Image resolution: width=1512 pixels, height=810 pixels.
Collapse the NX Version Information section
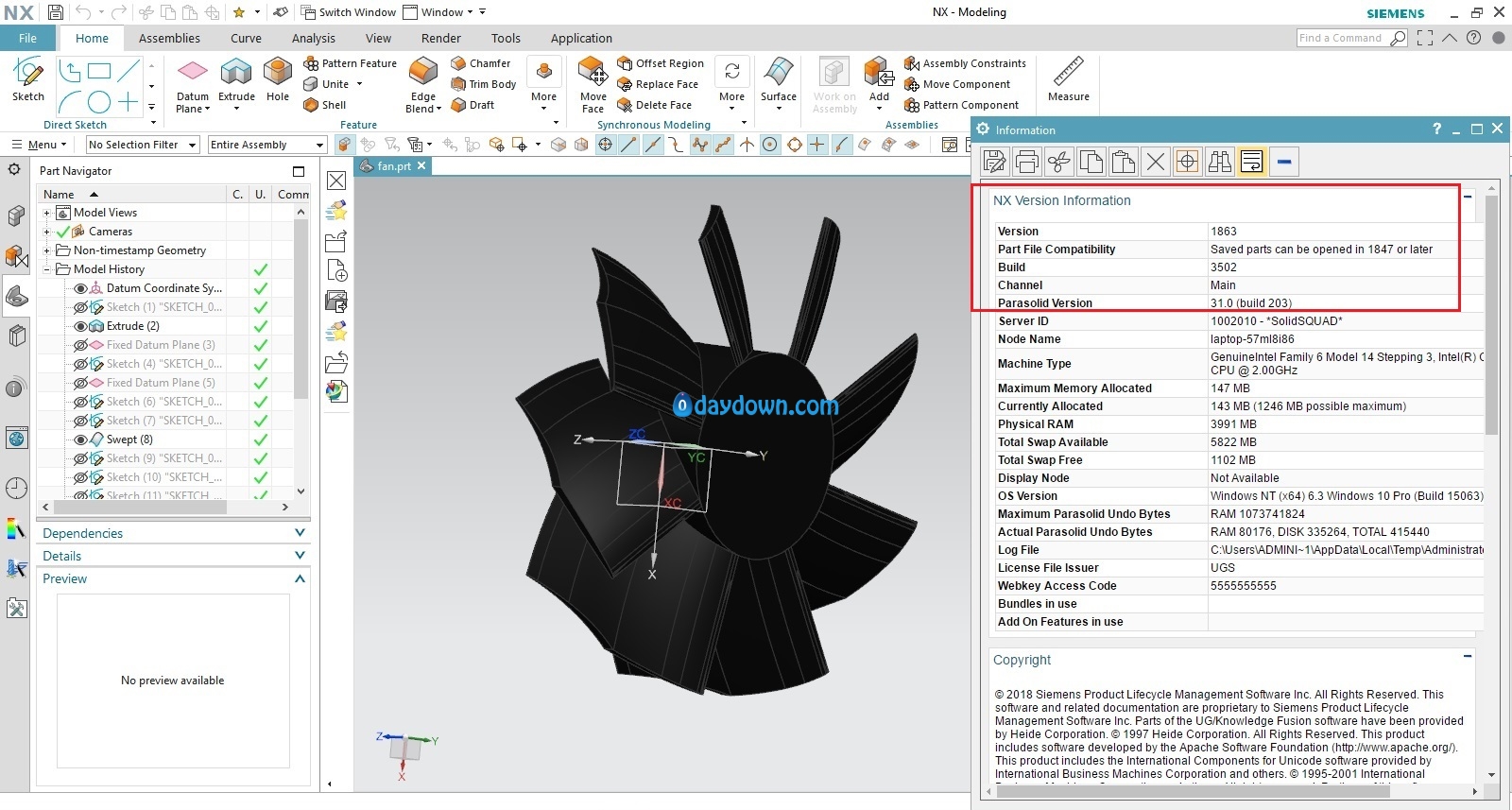[x=1468, y=197]
